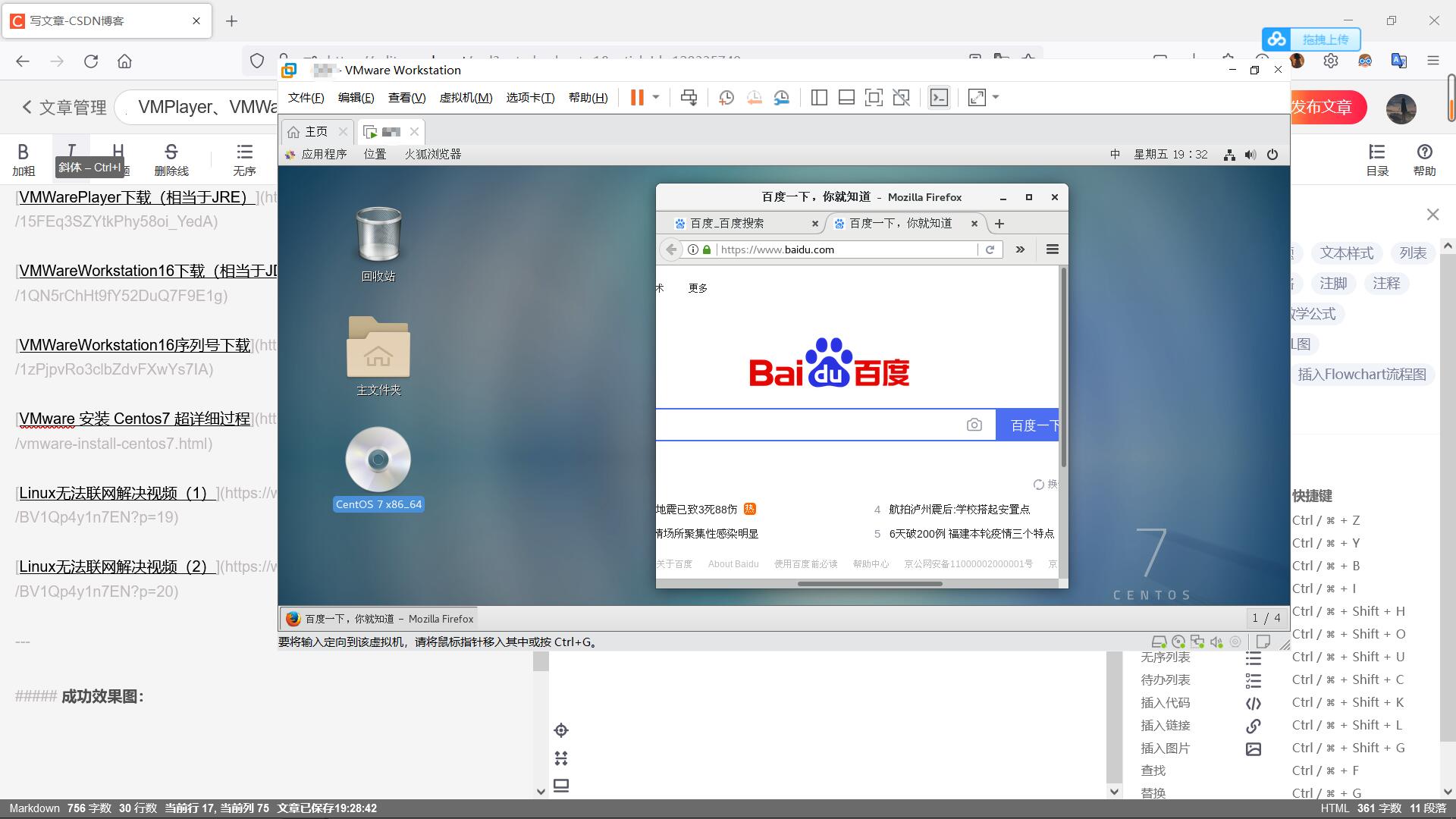Click the Firefox taskbar entry in CentOS
The width and height of the screenshot is (1456, 819).
click(379, 619)
